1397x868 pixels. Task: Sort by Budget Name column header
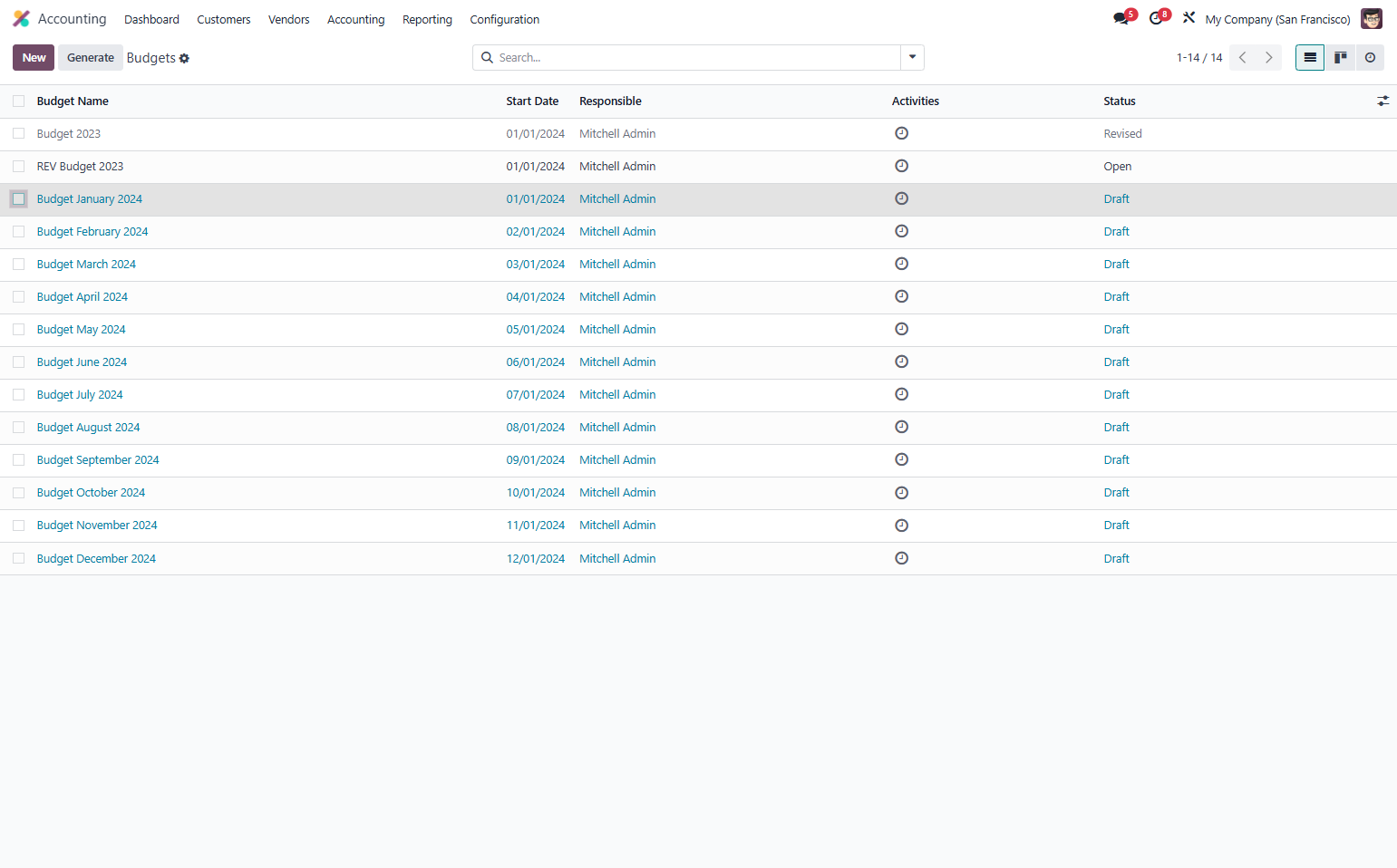(73, 101)
